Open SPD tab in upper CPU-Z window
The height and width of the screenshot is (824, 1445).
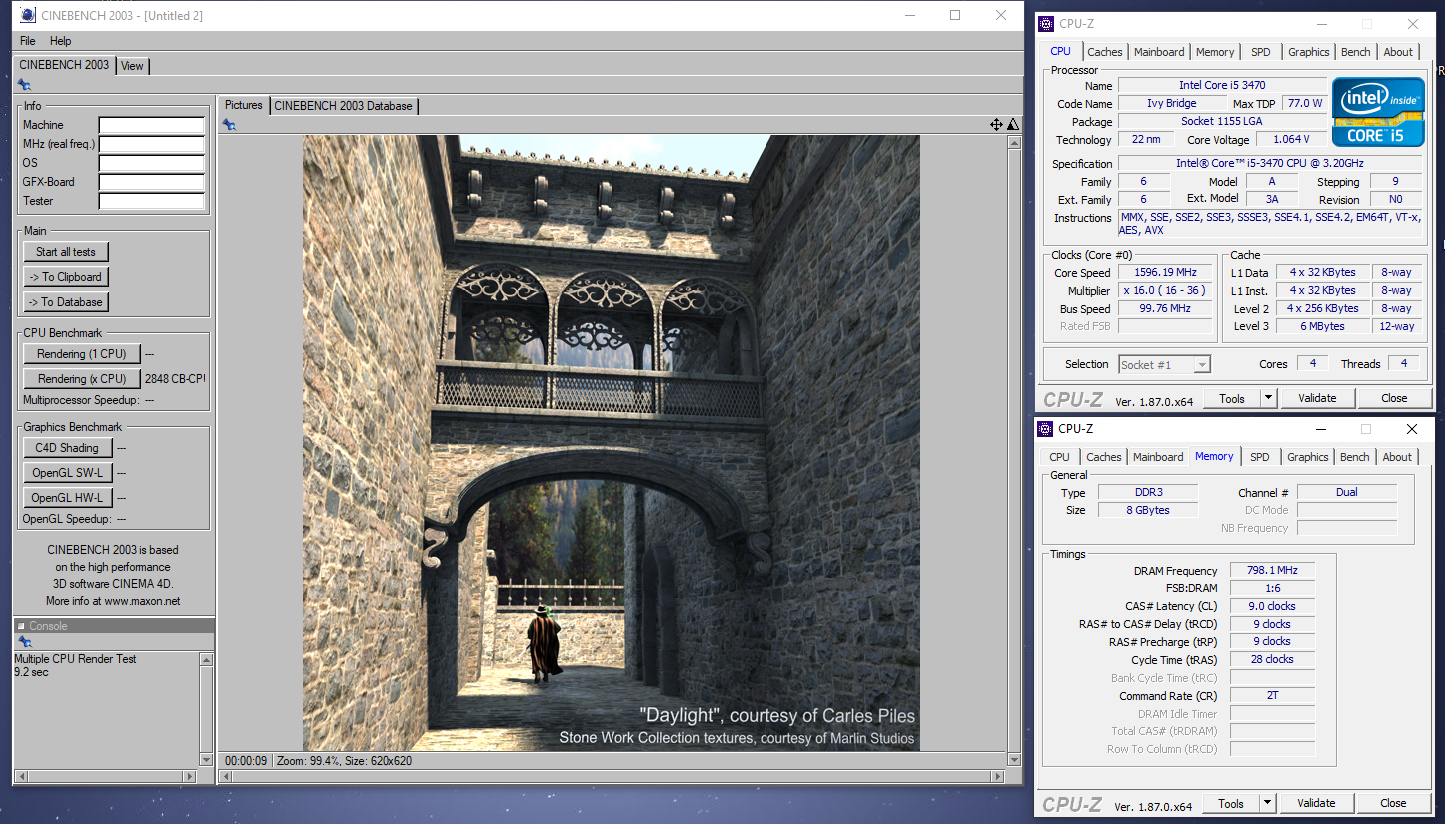tap(1261, 52)
